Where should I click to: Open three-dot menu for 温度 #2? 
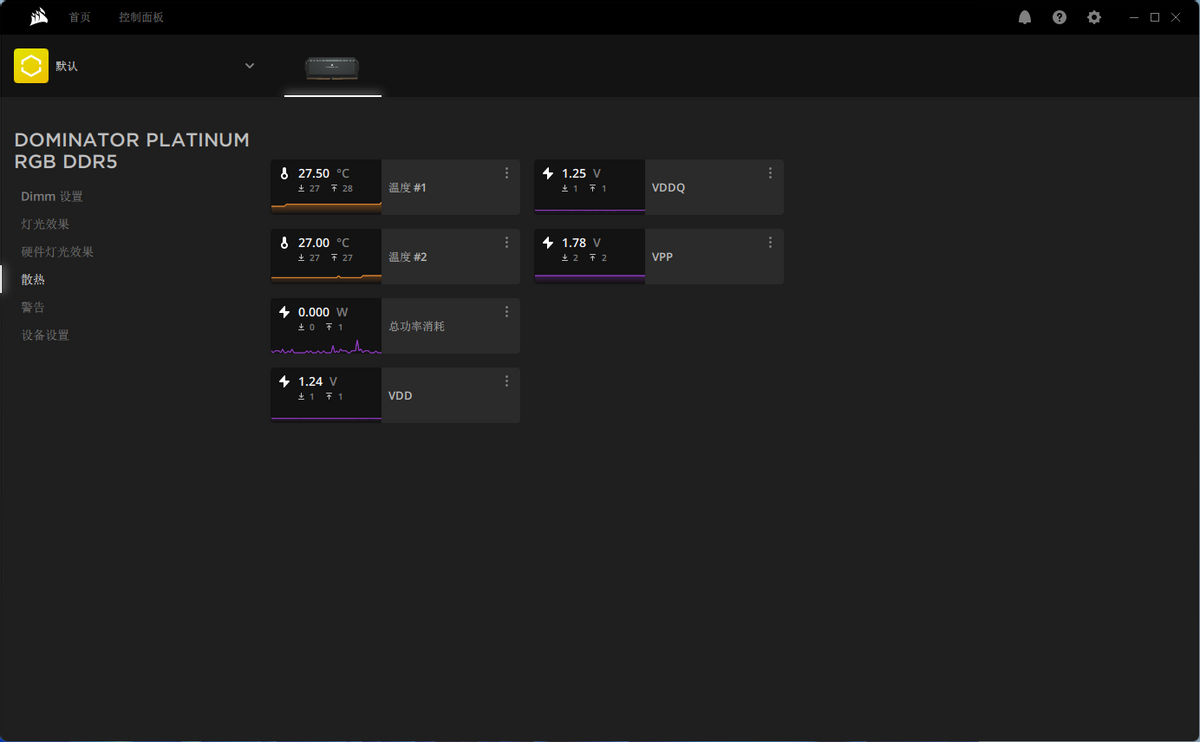point(507,242)
